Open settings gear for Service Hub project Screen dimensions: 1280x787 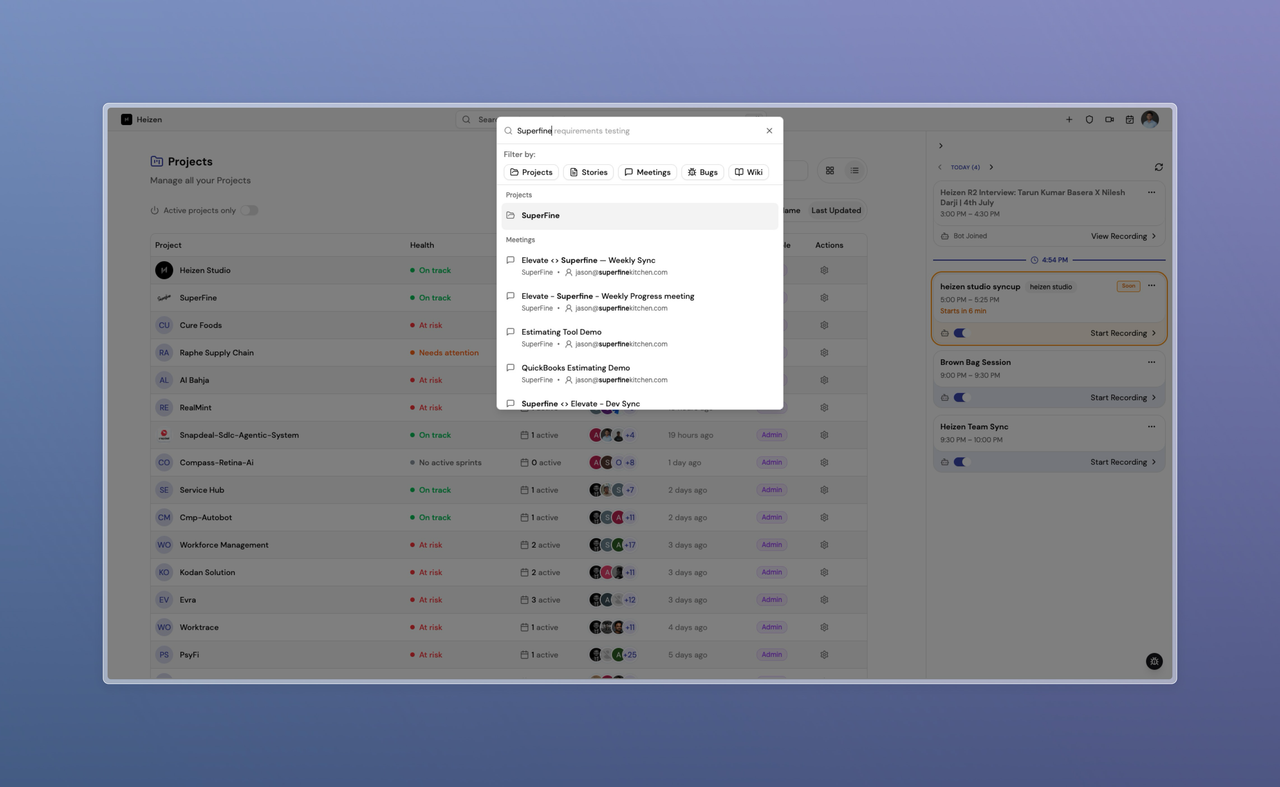pos(824,490)
